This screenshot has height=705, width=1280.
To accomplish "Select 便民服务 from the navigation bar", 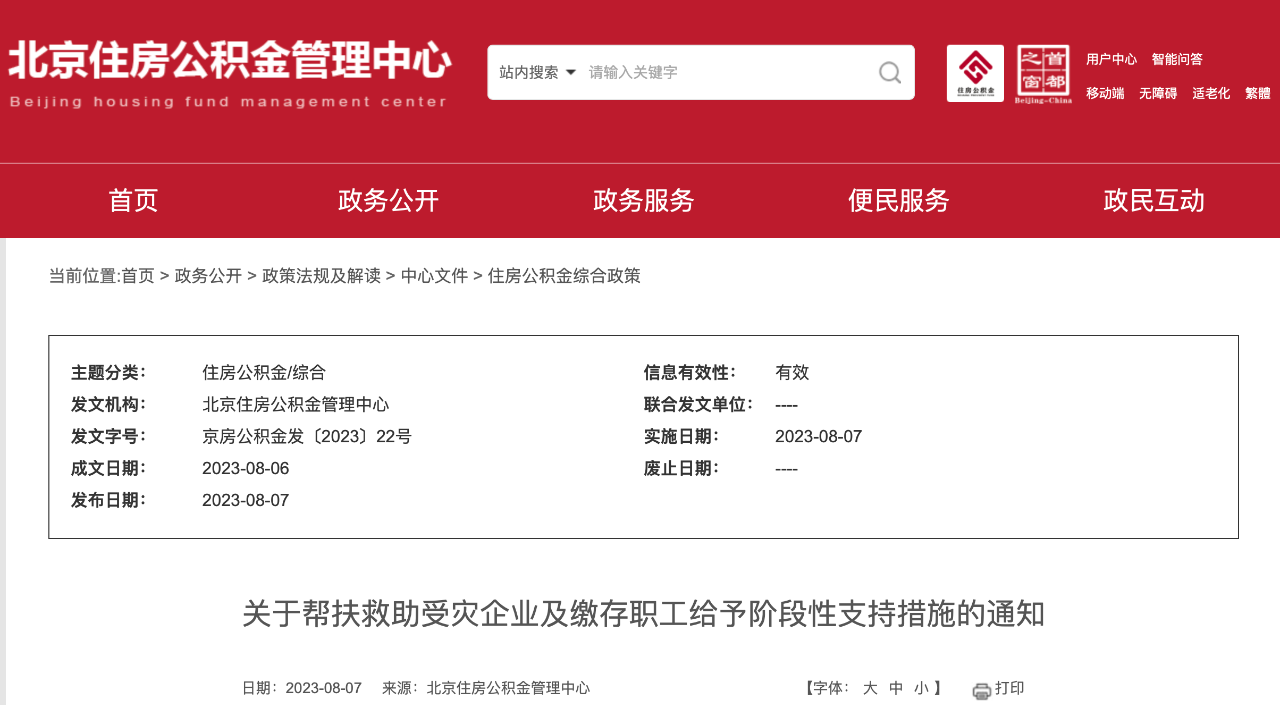I will tap(898, 201).
